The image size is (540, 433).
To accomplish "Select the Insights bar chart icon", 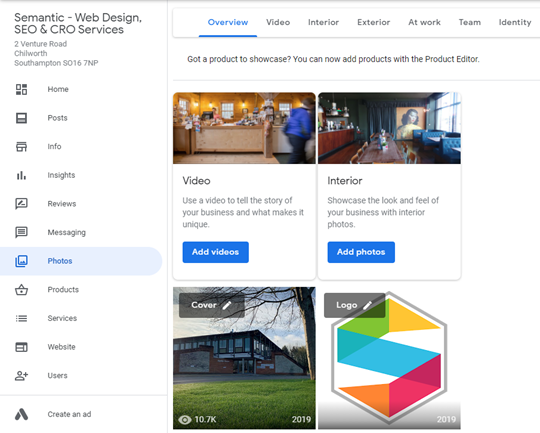I will pyautogui.click(x=21, y=175).
